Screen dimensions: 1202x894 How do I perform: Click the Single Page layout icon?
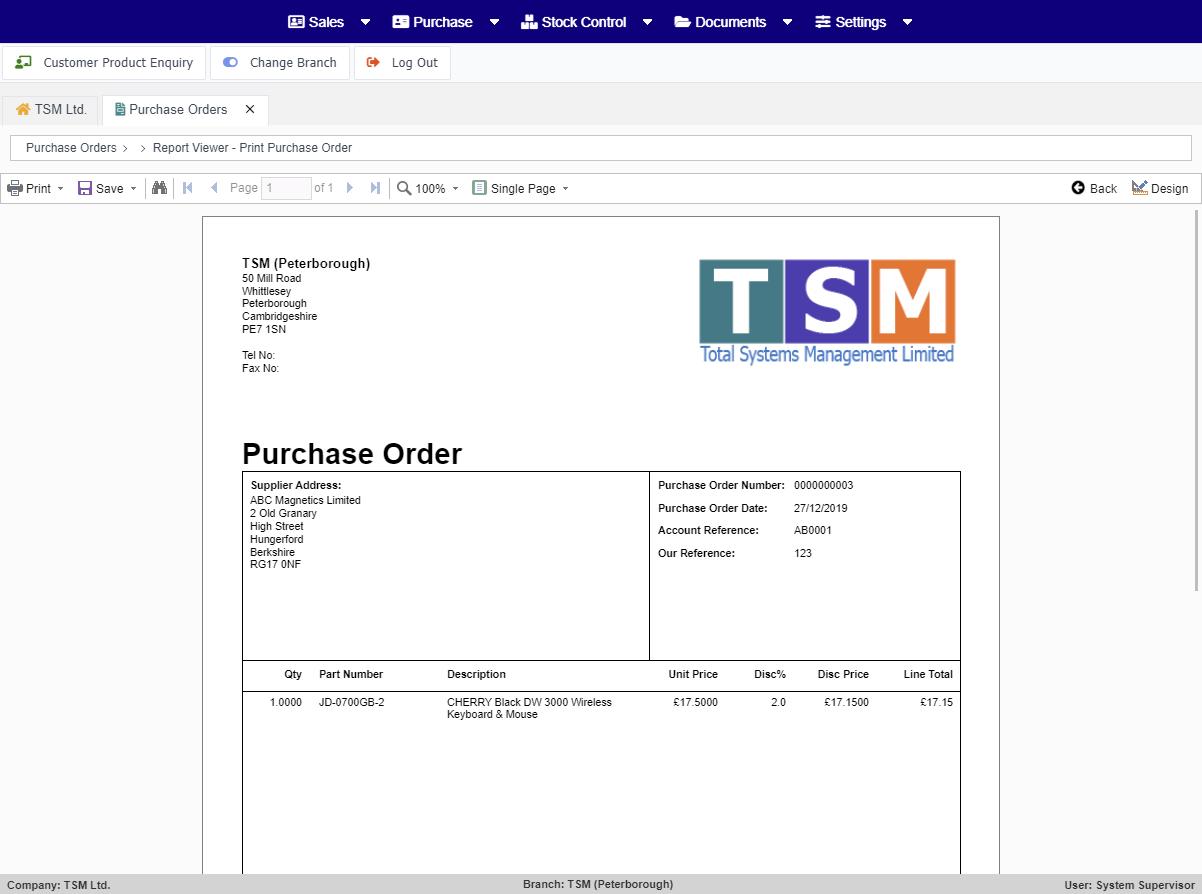pos(479,188)
